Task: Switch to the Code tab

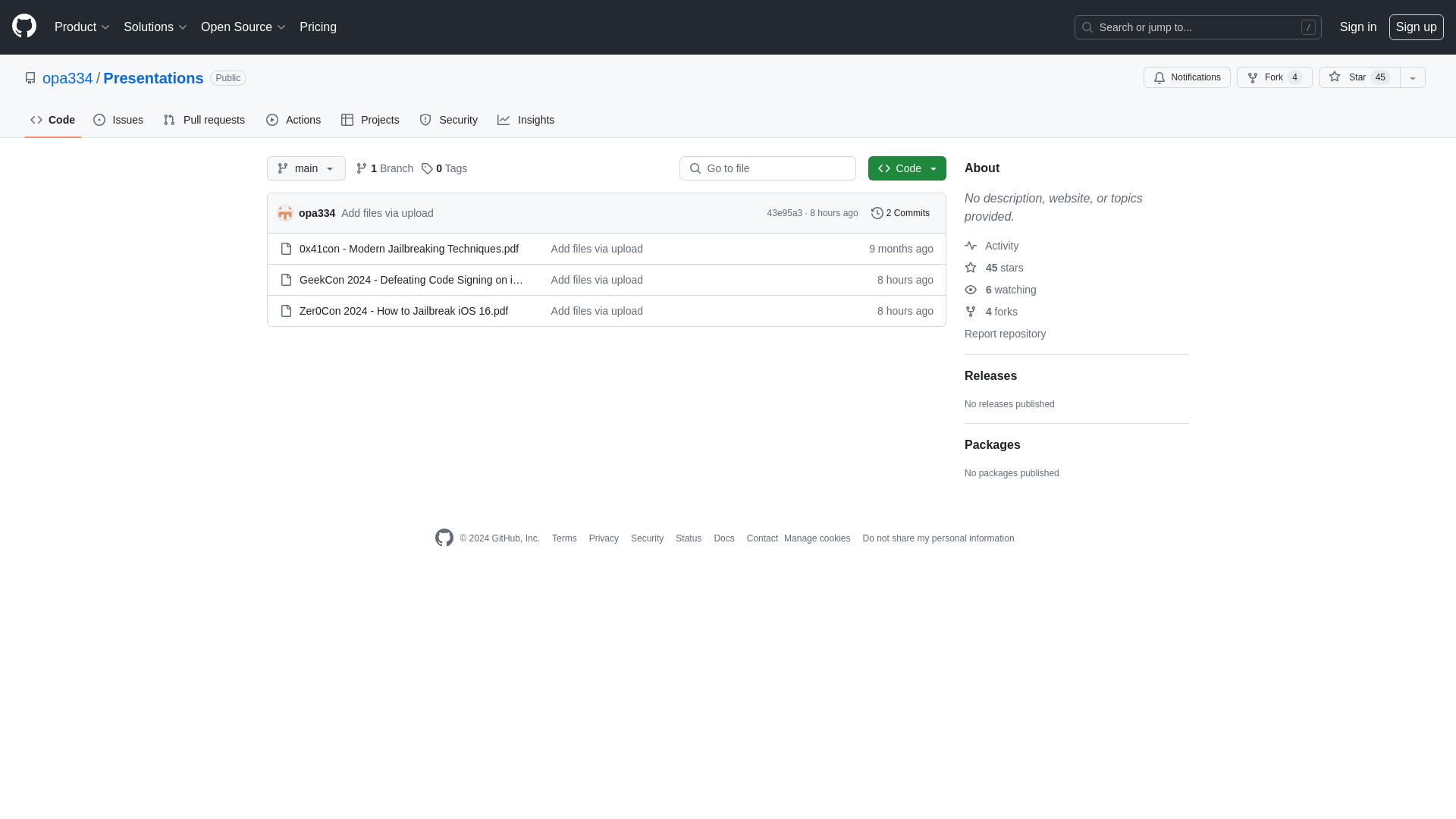Action: pyautogui.click(x=53, y=120)
